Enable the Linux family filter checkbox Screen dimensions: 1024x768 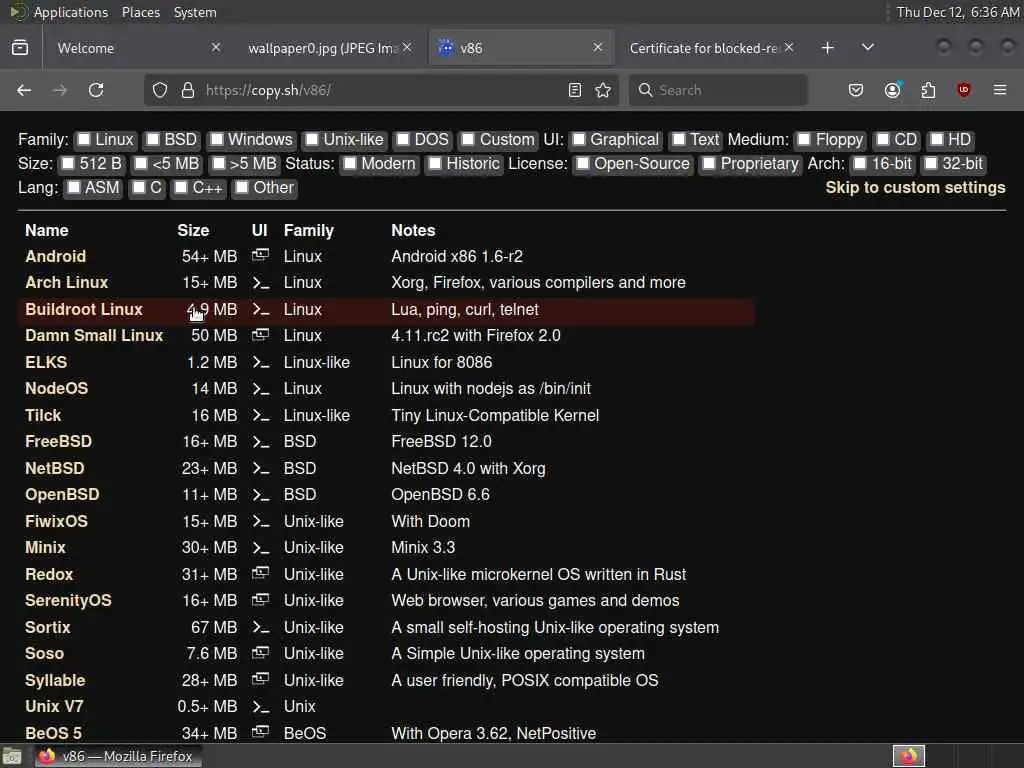click(84, 140)
